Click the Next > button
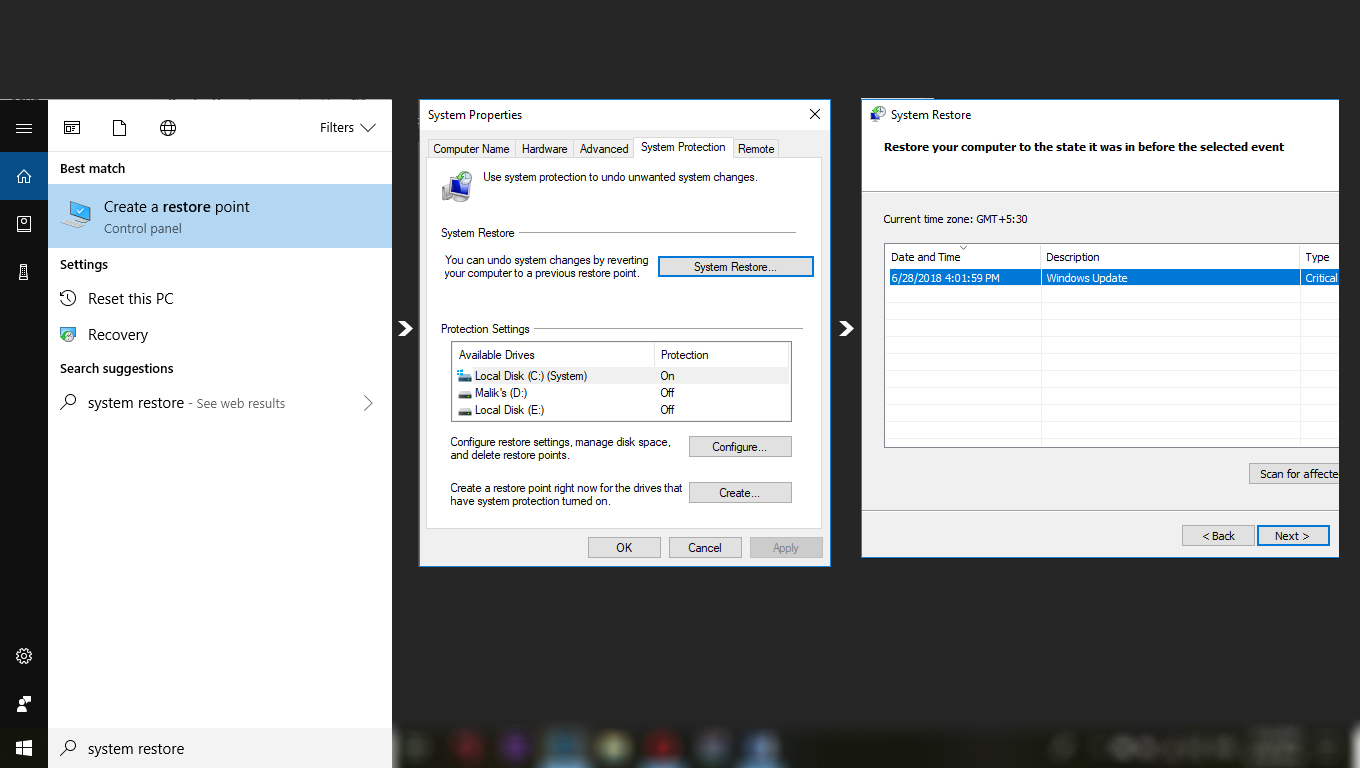 coord(1293,536)
